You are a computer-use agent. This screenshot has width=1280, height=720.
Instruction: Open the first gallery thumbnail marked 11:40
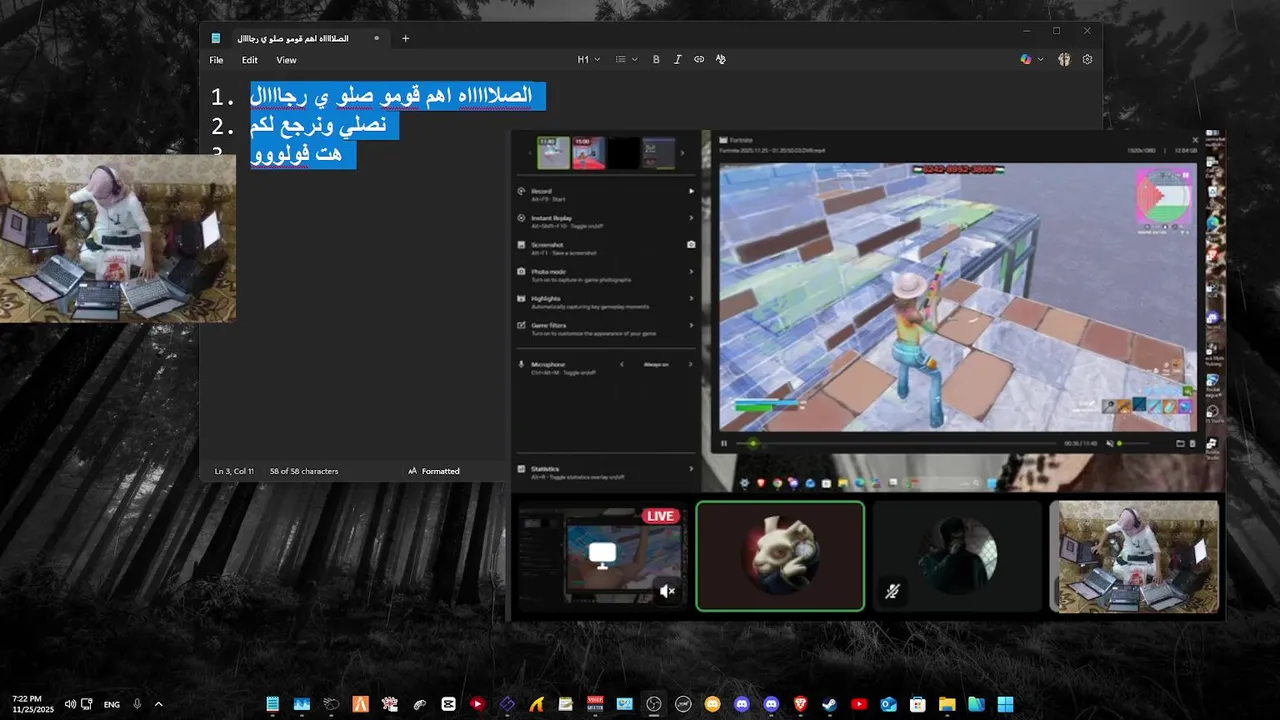pyautogui.click(x=553, y=153)
